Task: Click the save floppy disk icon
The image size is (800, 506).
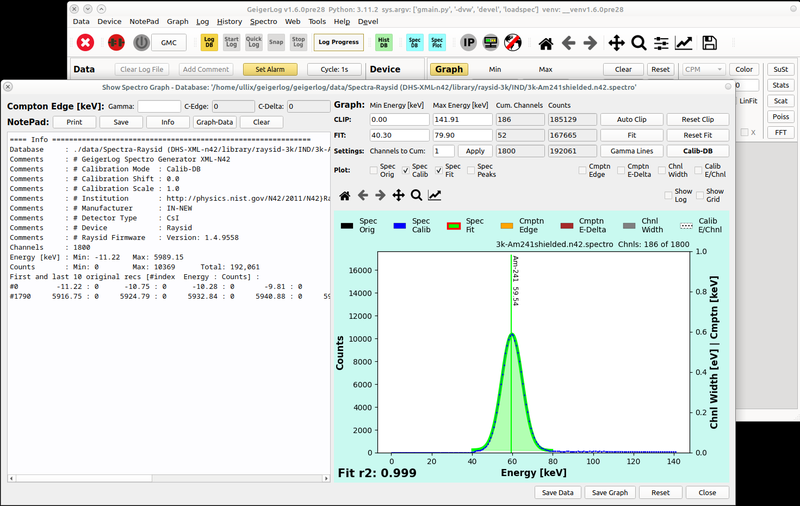Action: point(710,43)
